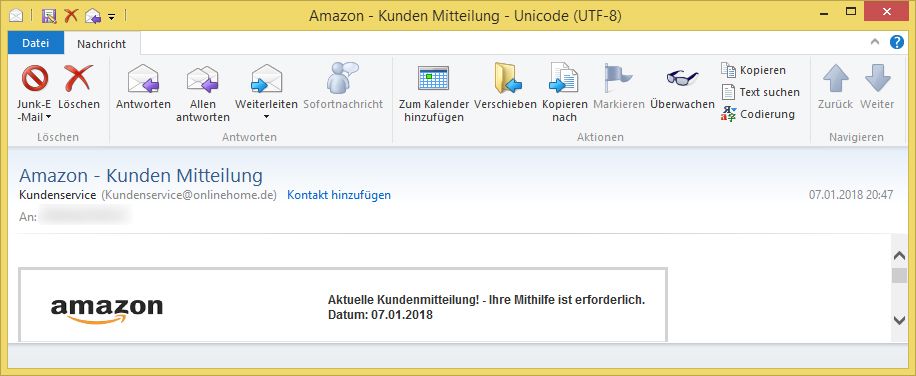Viewport: 916px width, 376px height.
Task: Click the message scrollbar thumb
Action: pyautogui.click(x=899, y=276)
